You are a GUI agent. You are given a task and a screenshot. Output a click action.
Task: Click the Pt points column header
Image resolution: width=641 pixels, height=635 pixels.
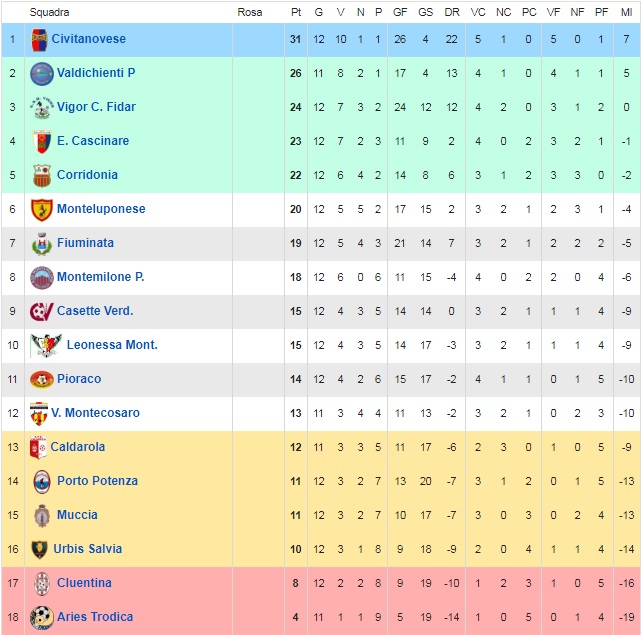pos(296,12)
